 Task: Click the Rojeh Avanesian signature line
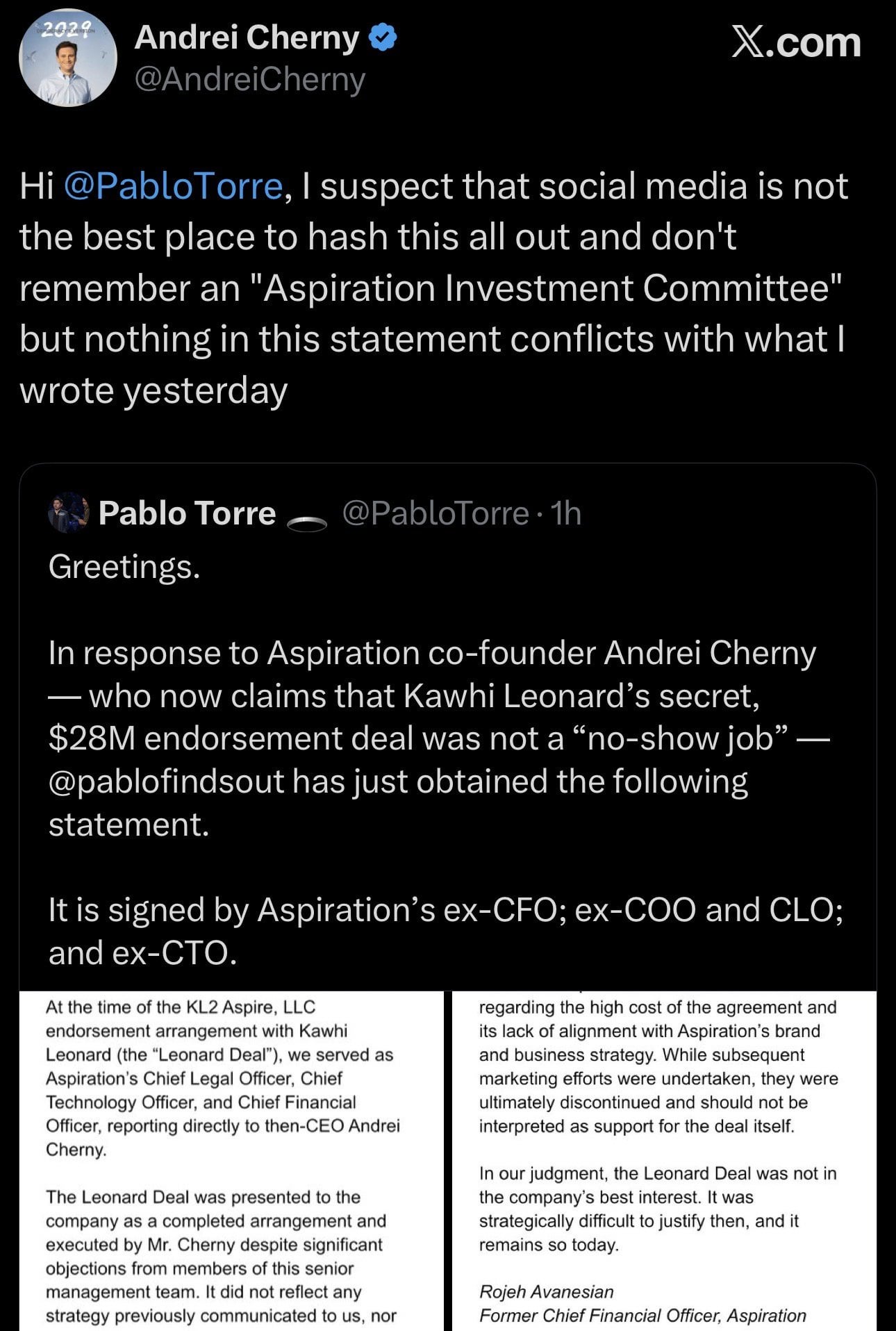pyautogui.click(x=547, y=1291)
